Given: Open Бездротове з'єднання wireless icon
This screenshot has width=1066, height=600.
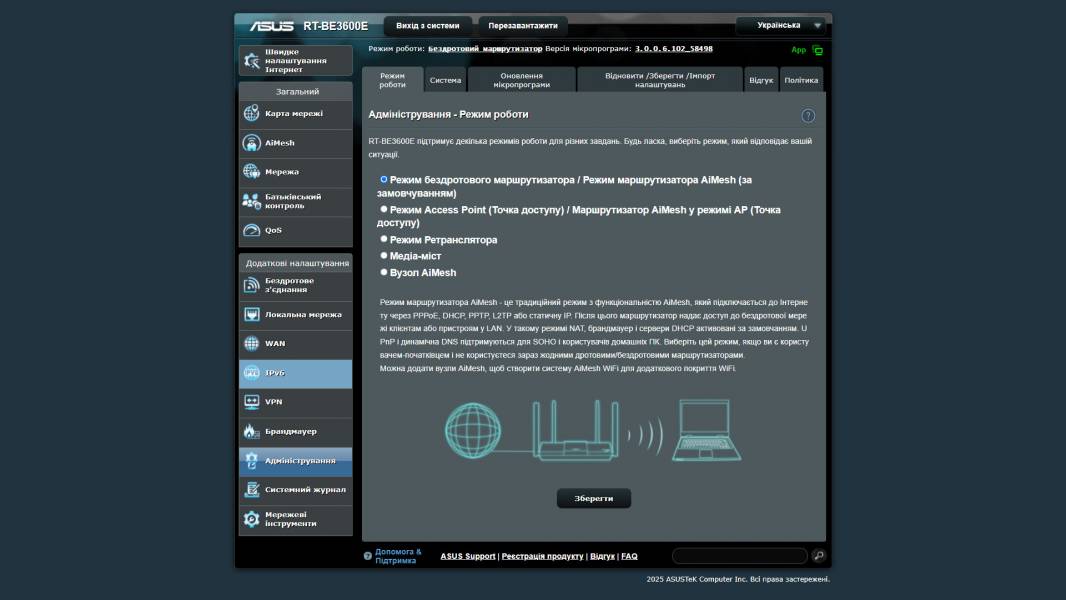Looking at the screenshot, I should point(252,285).
